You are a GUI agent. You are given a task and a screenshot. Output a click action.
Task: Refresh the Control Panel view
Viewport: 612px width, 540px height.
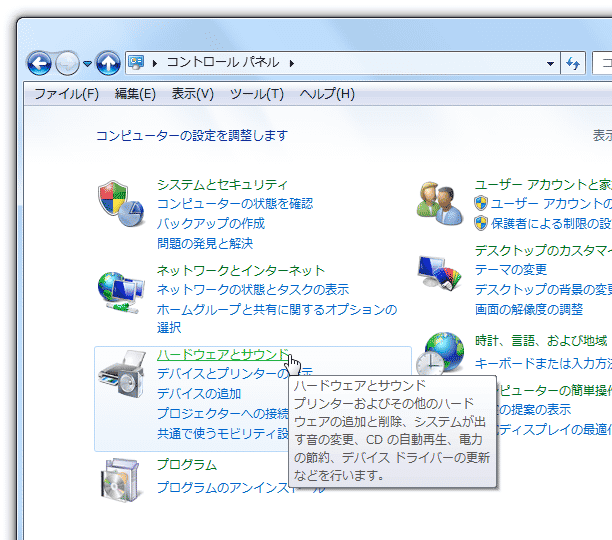573,63
